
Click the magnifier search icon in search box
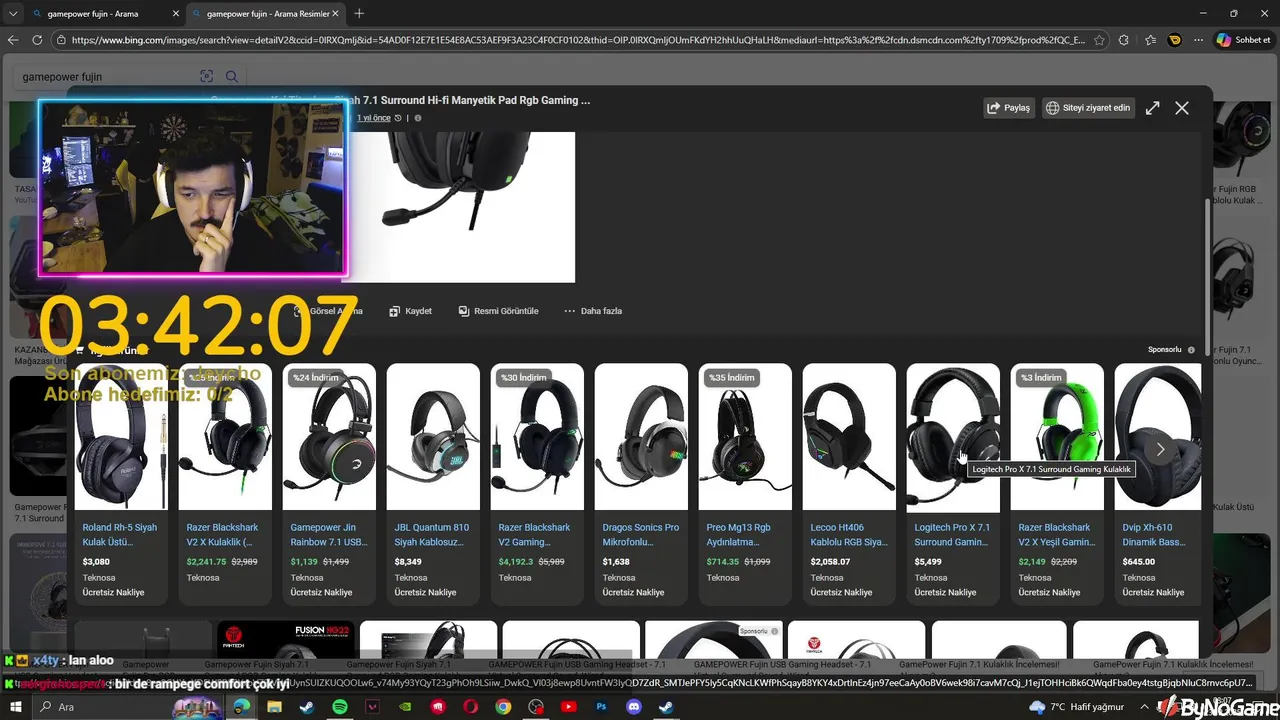tap(232, 77)
